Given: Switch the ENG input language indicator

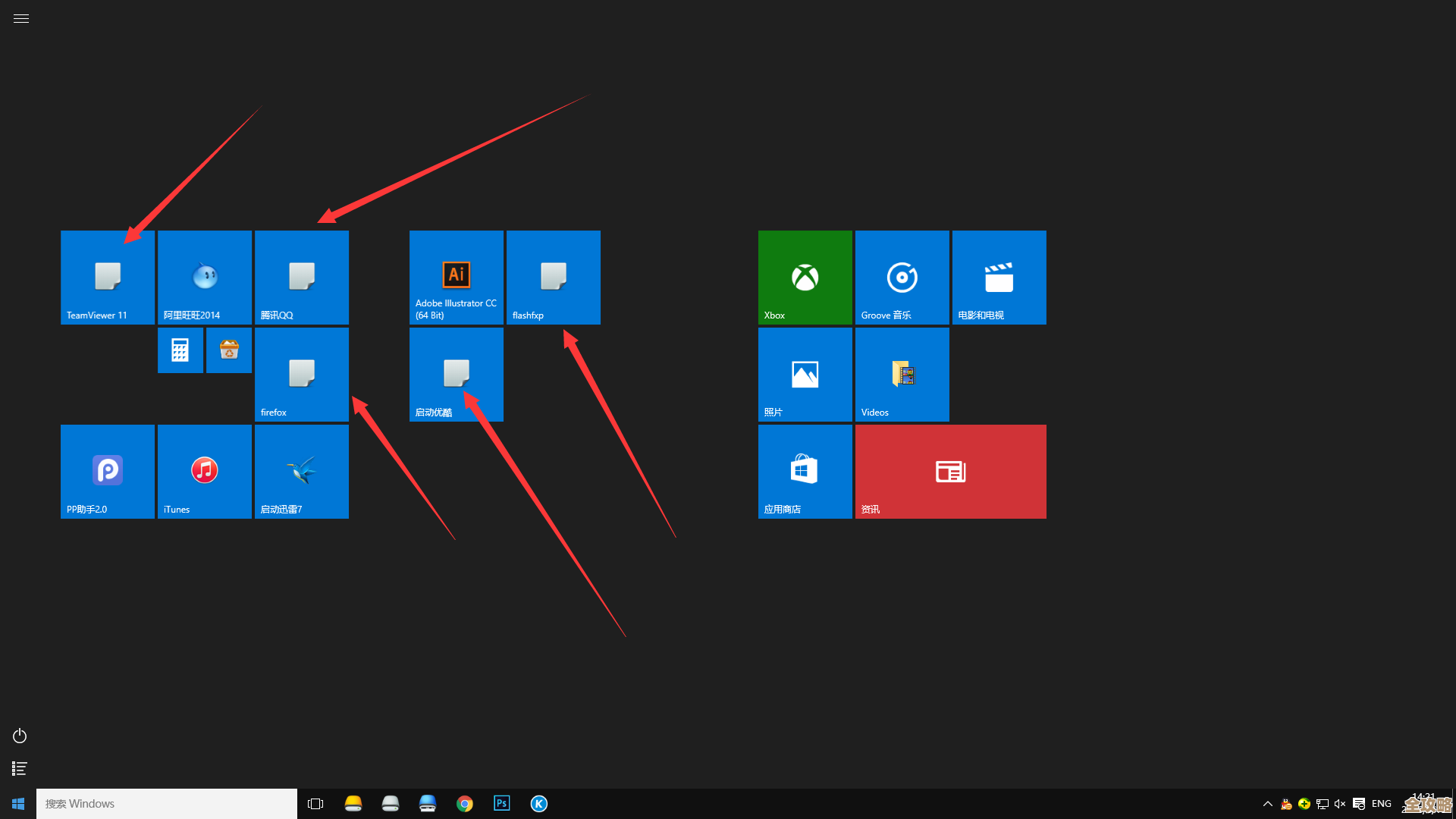Looking at the screenshot, I should pos(1381,804).
